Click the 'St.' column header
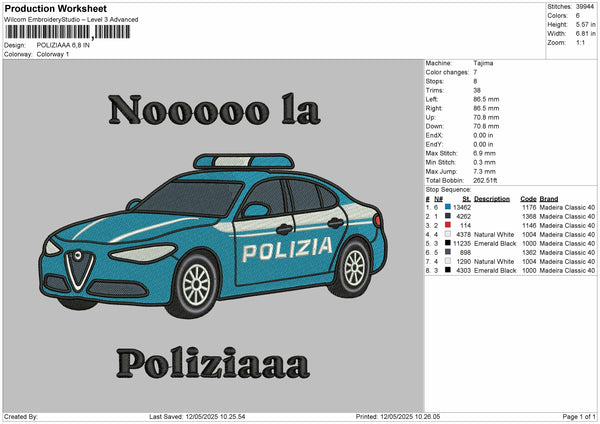 (x=466, y=199)
